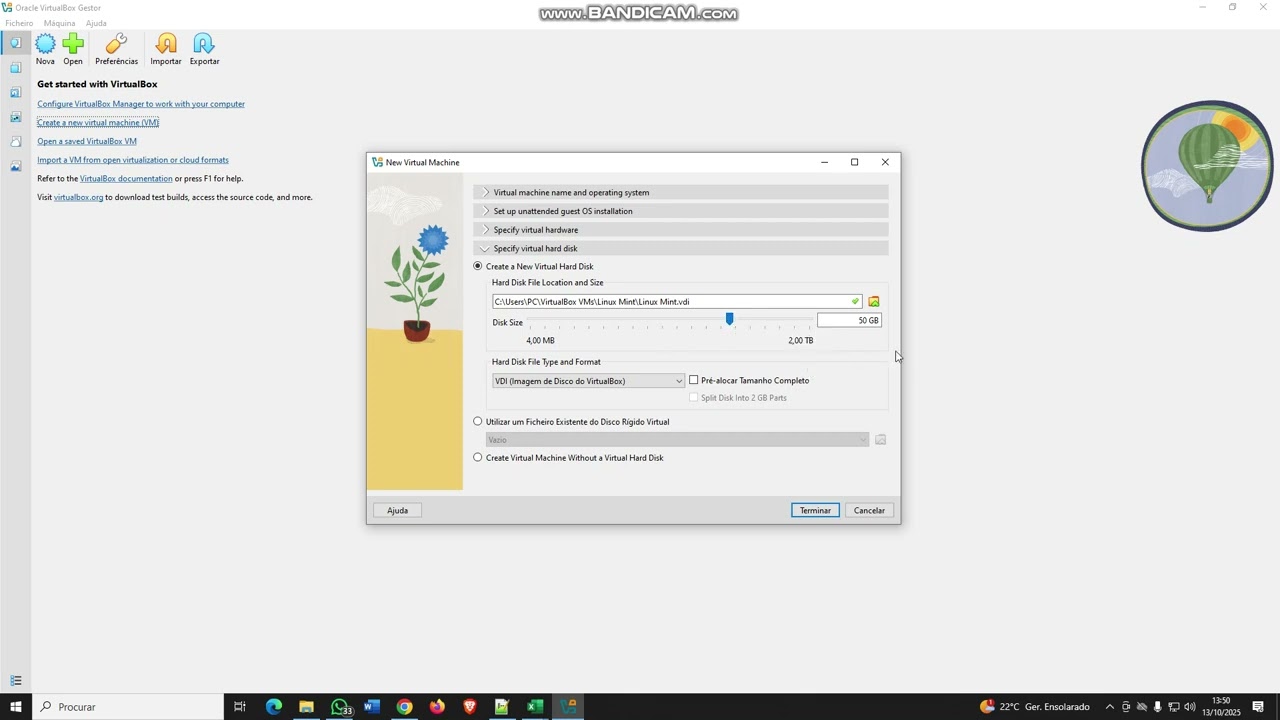Select the Machines tool in left sidebar
Image resolution: width=1280 pixels, height=720 pixels.
tap(15, 68)
